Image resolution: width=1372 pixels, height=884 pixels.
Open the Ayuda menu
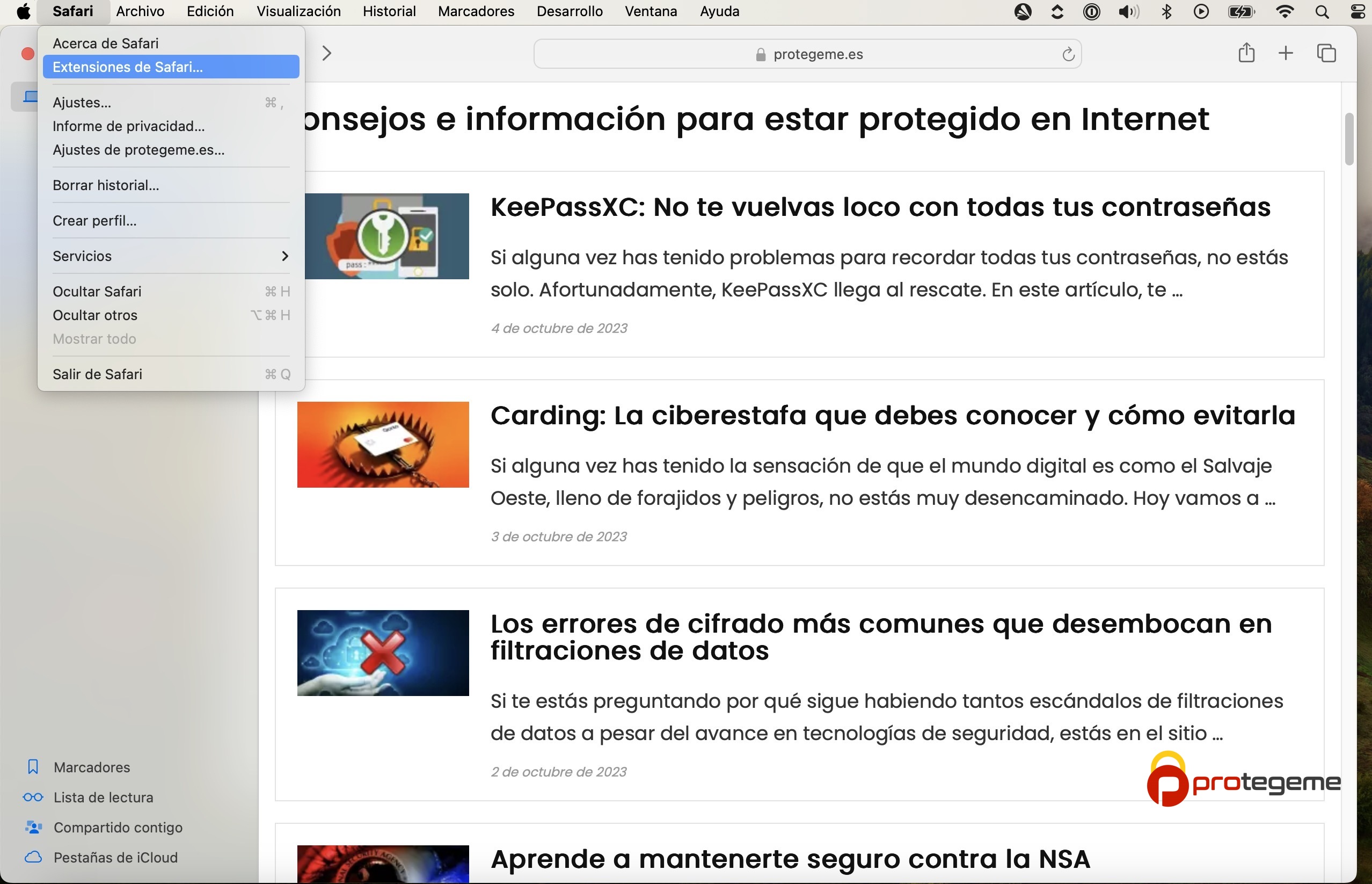[x=719, y=11]
